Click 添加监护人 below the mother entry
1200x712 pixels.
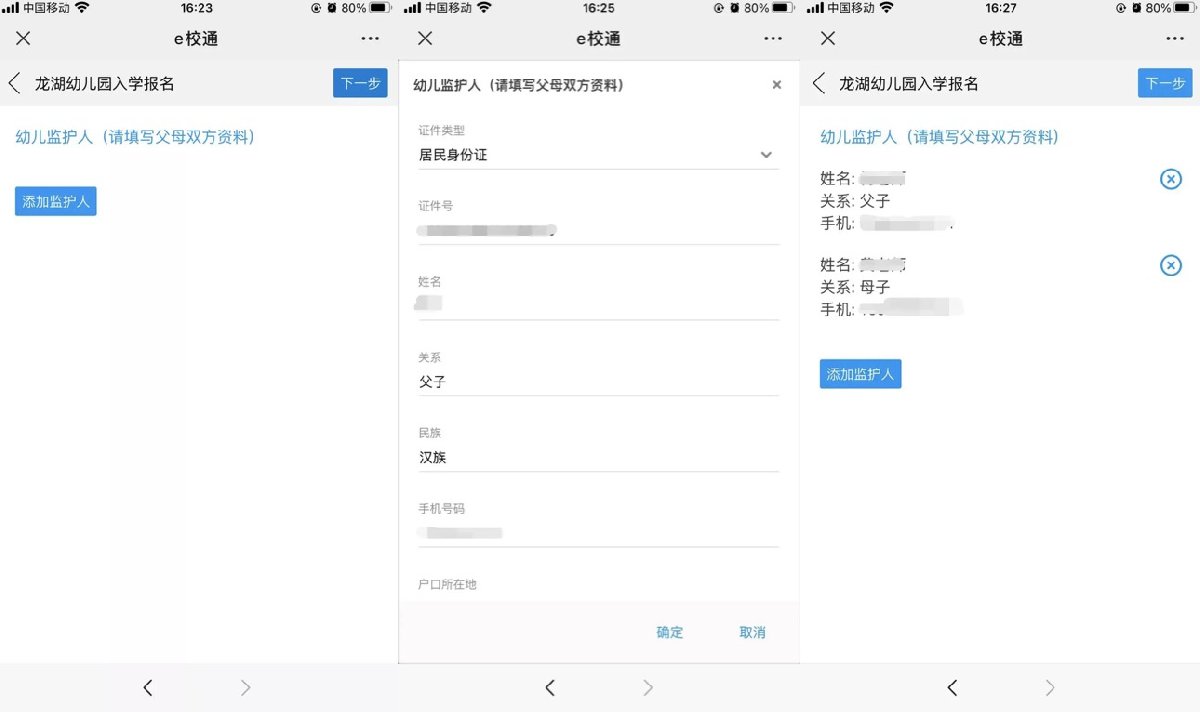tap(860, 374)
